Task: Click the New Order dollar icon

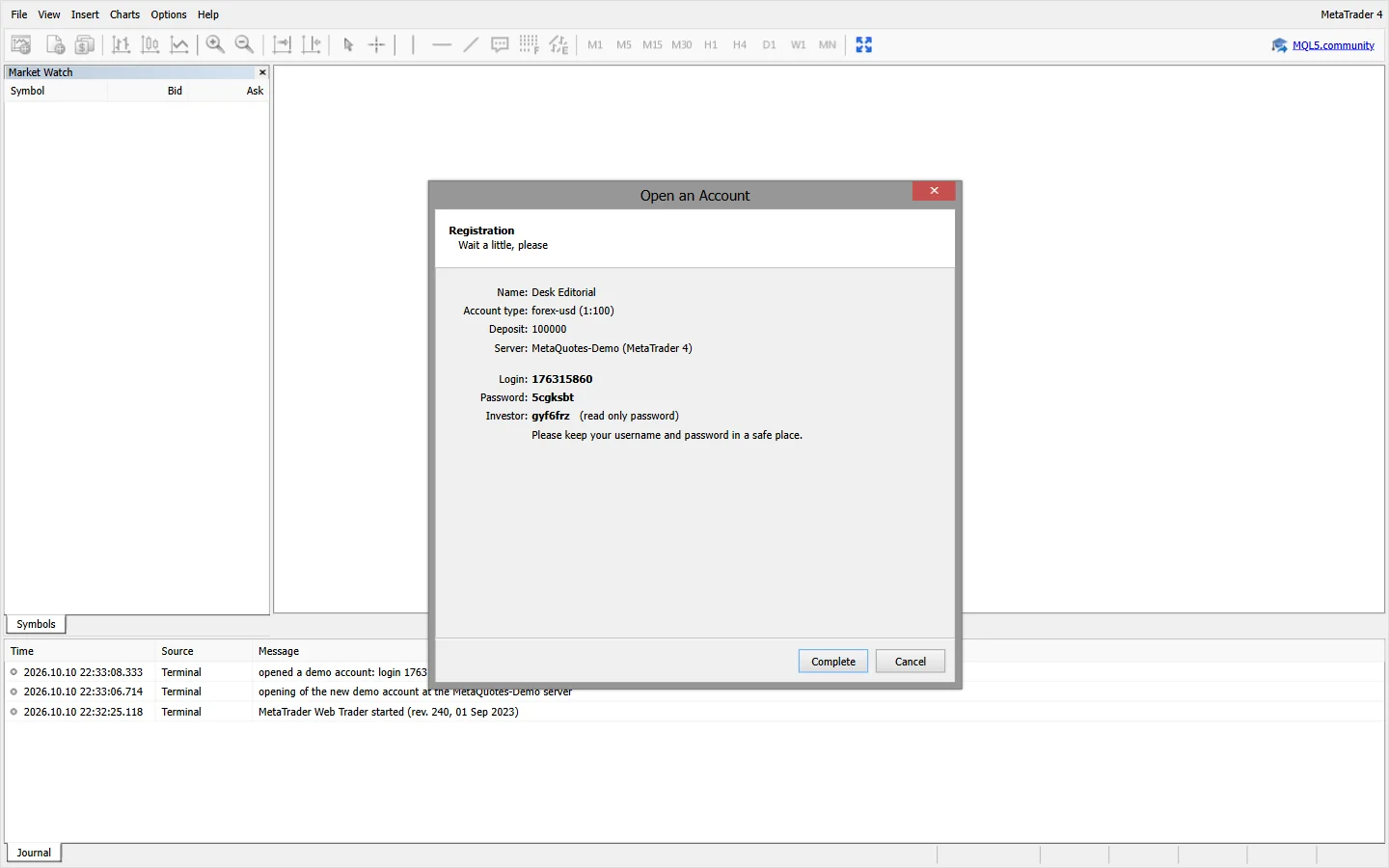Action: tap(85, 44)
